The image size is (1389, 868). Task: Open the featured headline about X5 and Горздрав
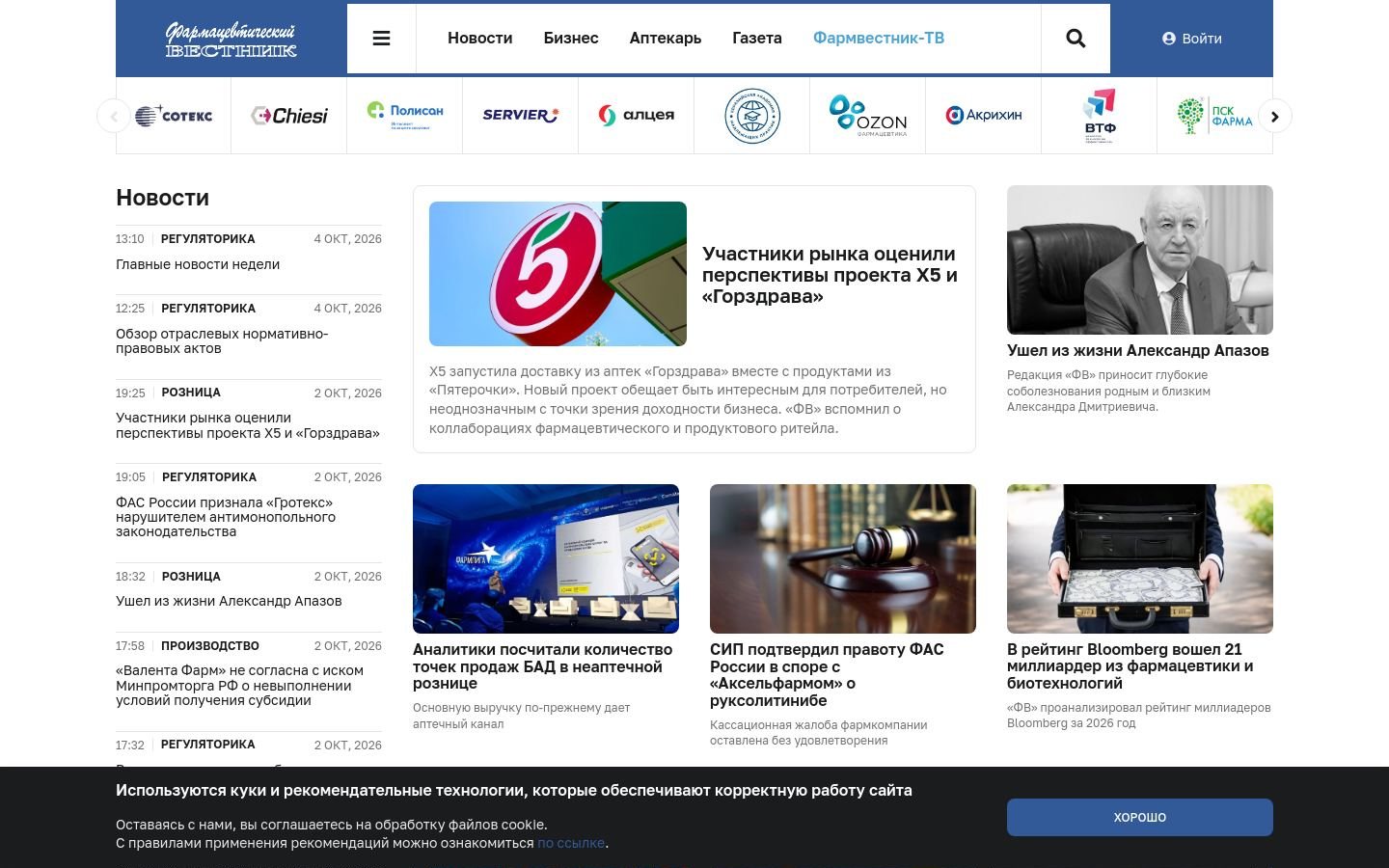click(830, 275)
